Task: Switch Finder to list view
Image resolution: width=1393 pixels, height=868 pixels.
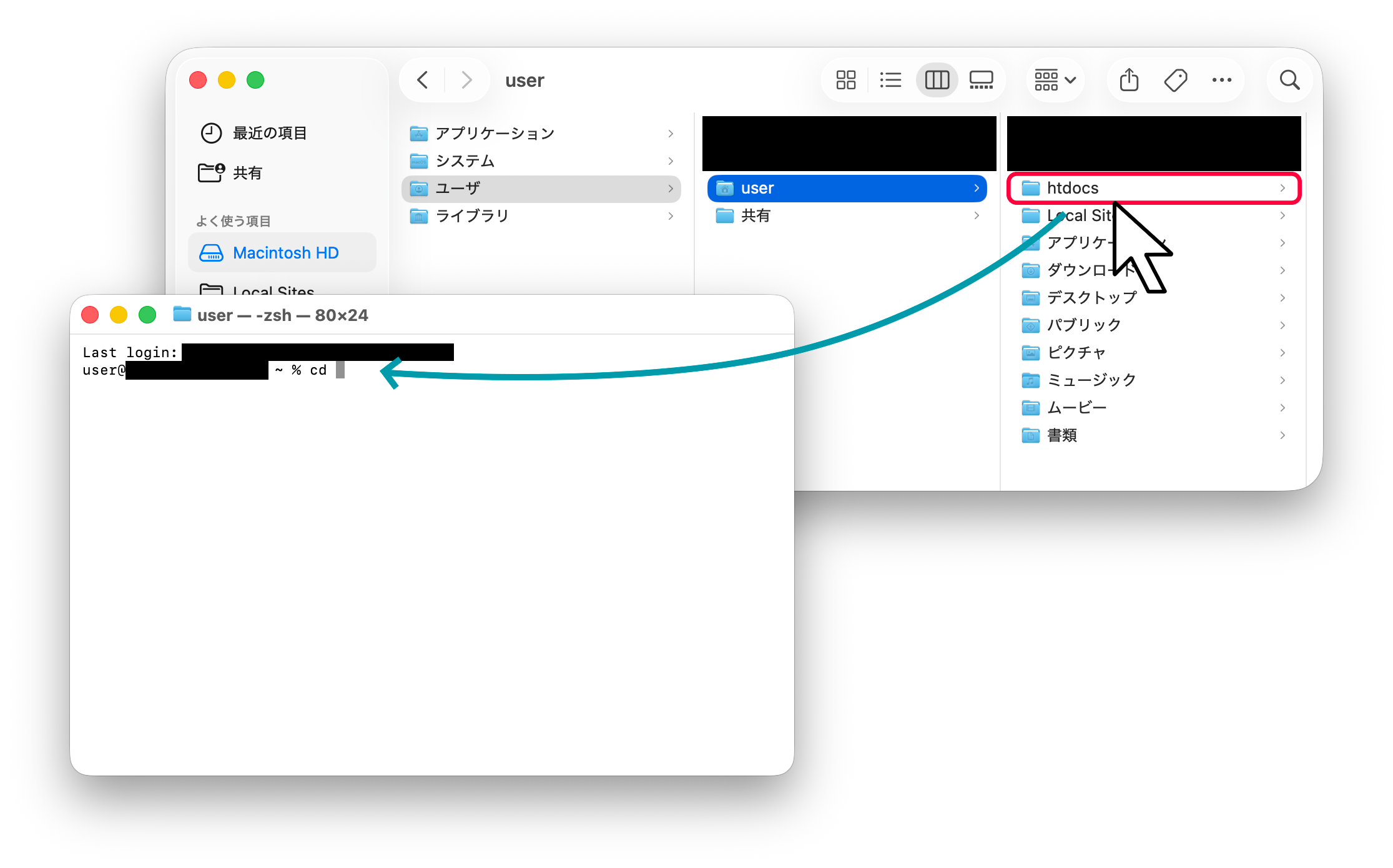Action: pos(890,80)
